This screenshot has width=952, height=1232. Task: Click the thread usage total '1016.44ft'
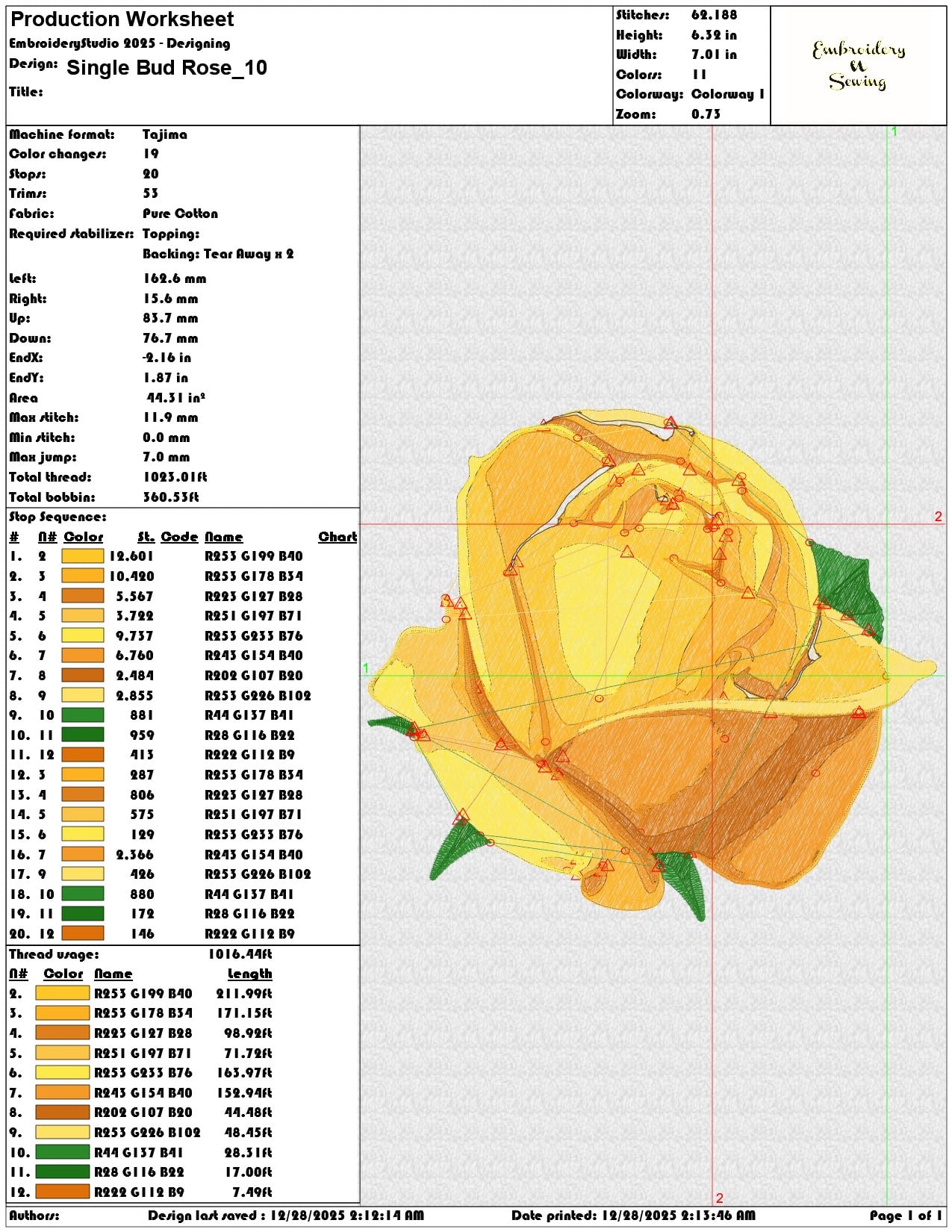tap(240, 954)
